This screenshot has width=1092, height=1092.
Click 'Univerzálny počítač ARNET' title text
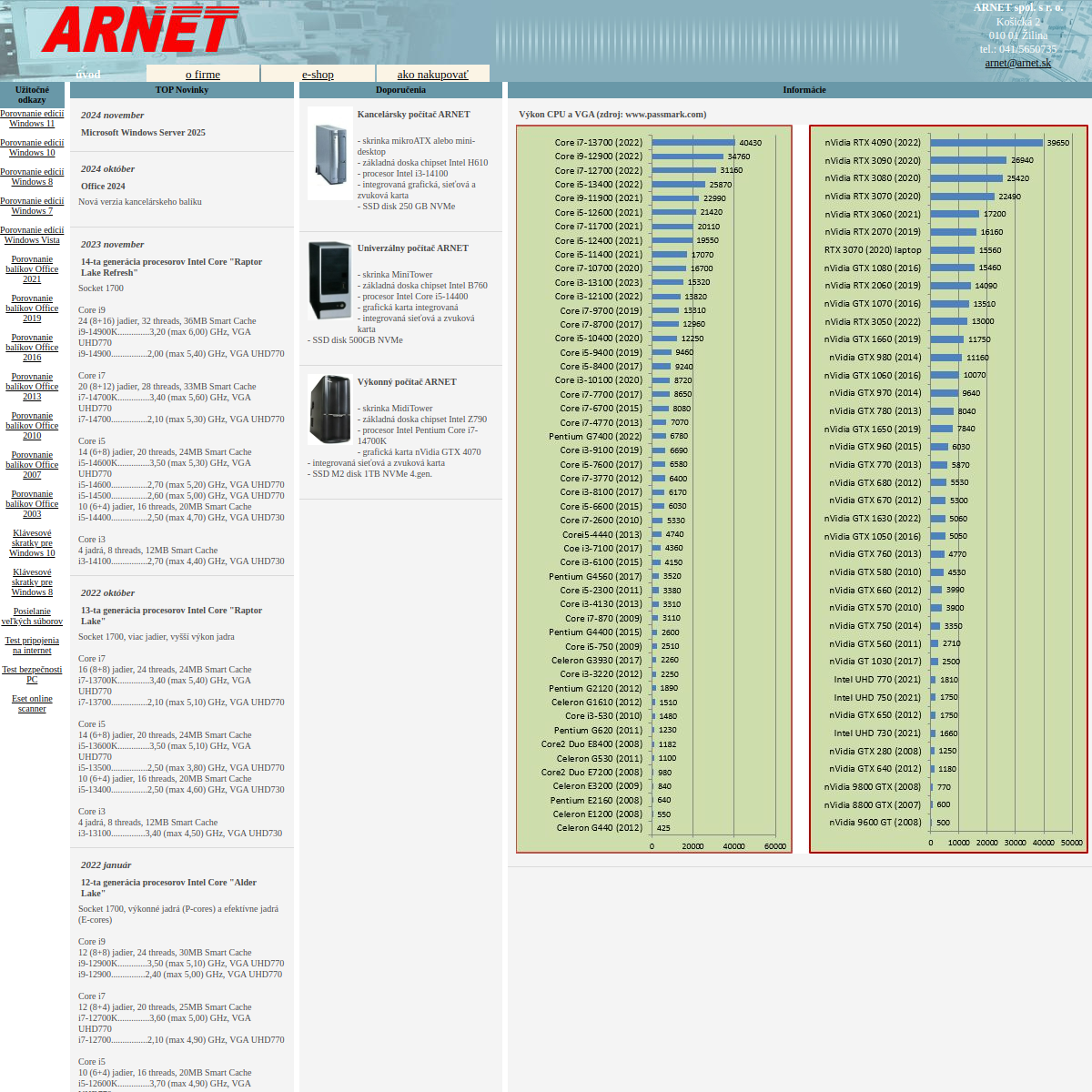[x=412, y=248]
